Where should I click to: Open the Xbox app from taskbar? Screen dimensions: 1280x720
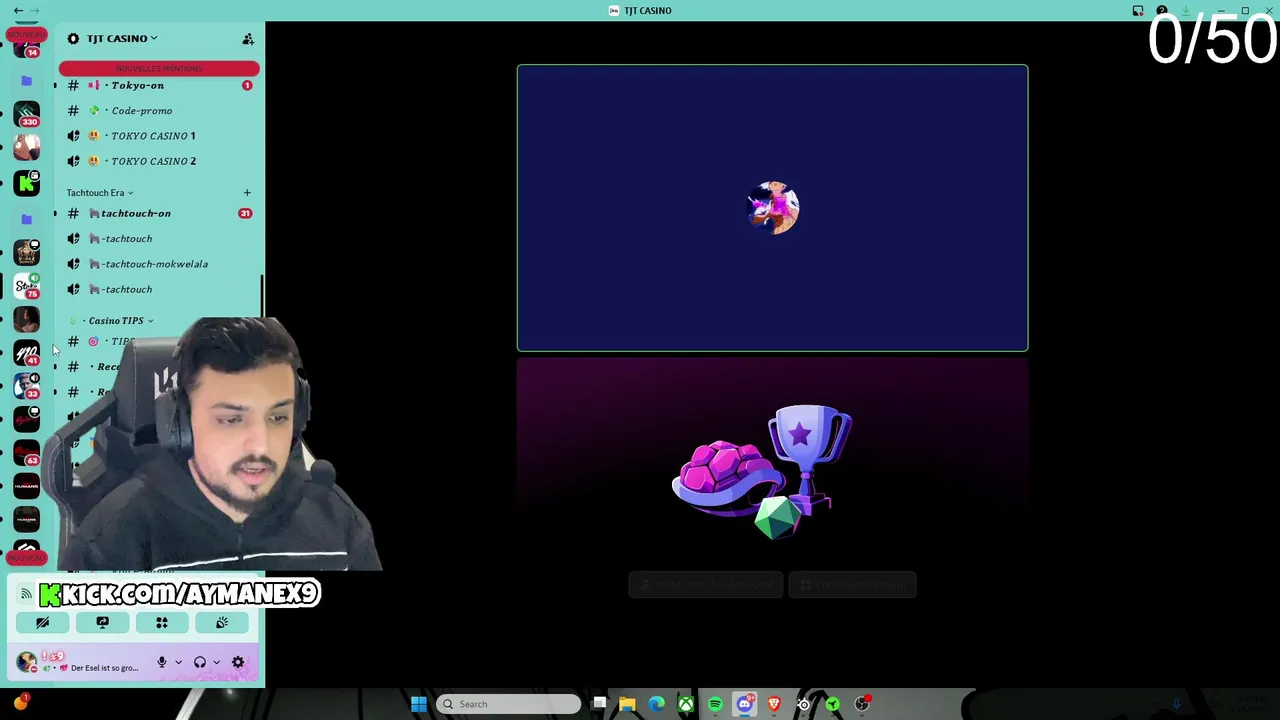tap(686, 704)
